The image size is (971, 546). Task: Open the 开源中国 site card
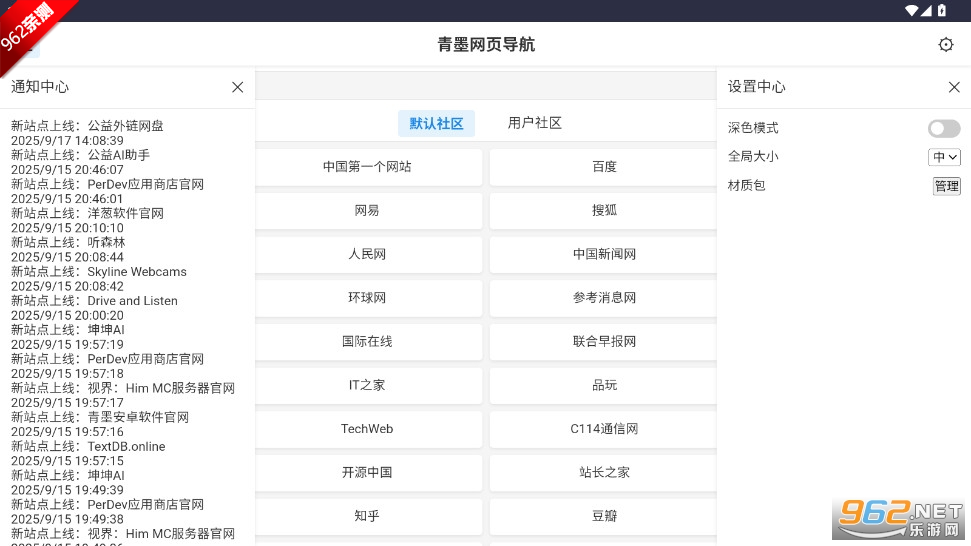click(x=368, y=472)
